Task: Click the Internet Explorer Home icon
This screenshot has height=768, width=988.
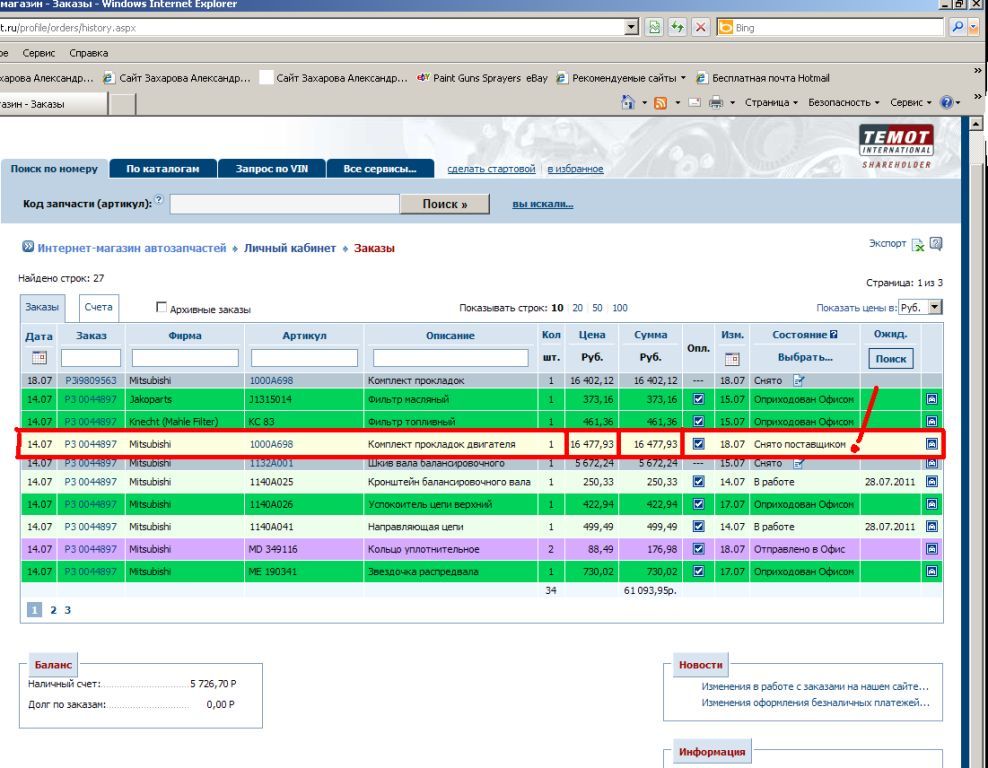Action: [628, 103]
